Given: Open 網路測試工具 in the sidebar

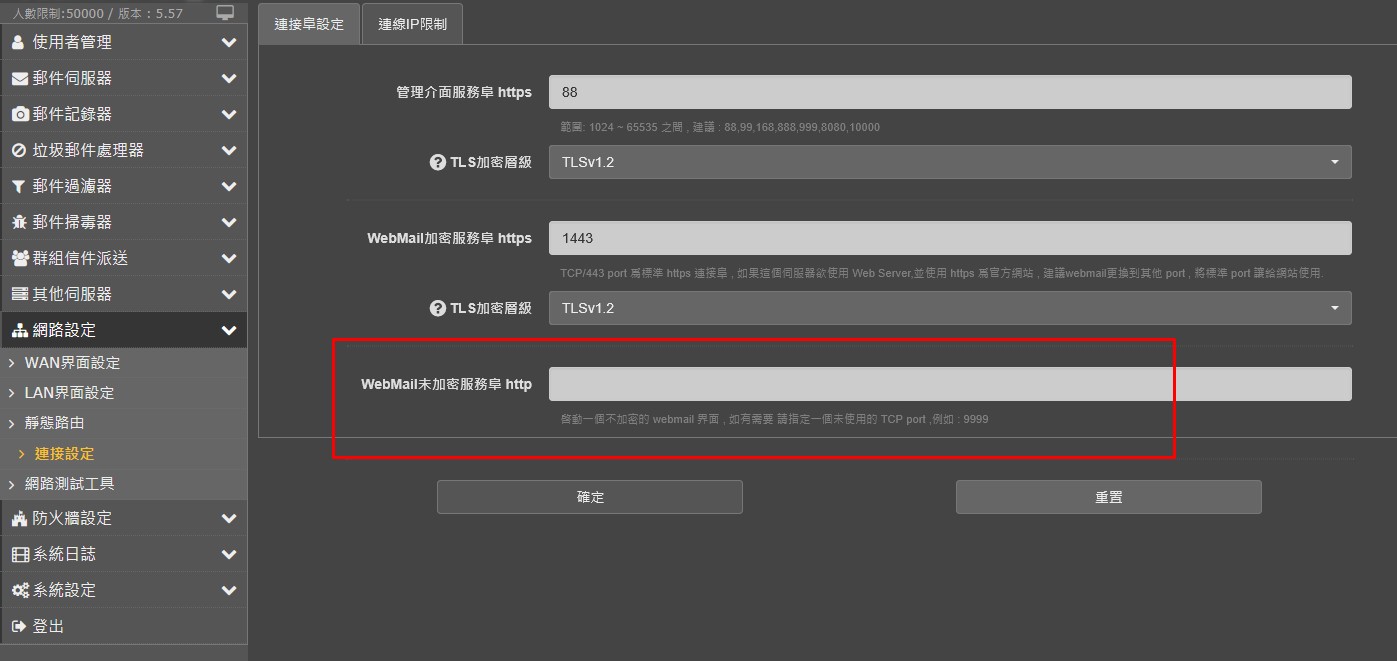Looking at the screenshot, I should click(70, 484).
